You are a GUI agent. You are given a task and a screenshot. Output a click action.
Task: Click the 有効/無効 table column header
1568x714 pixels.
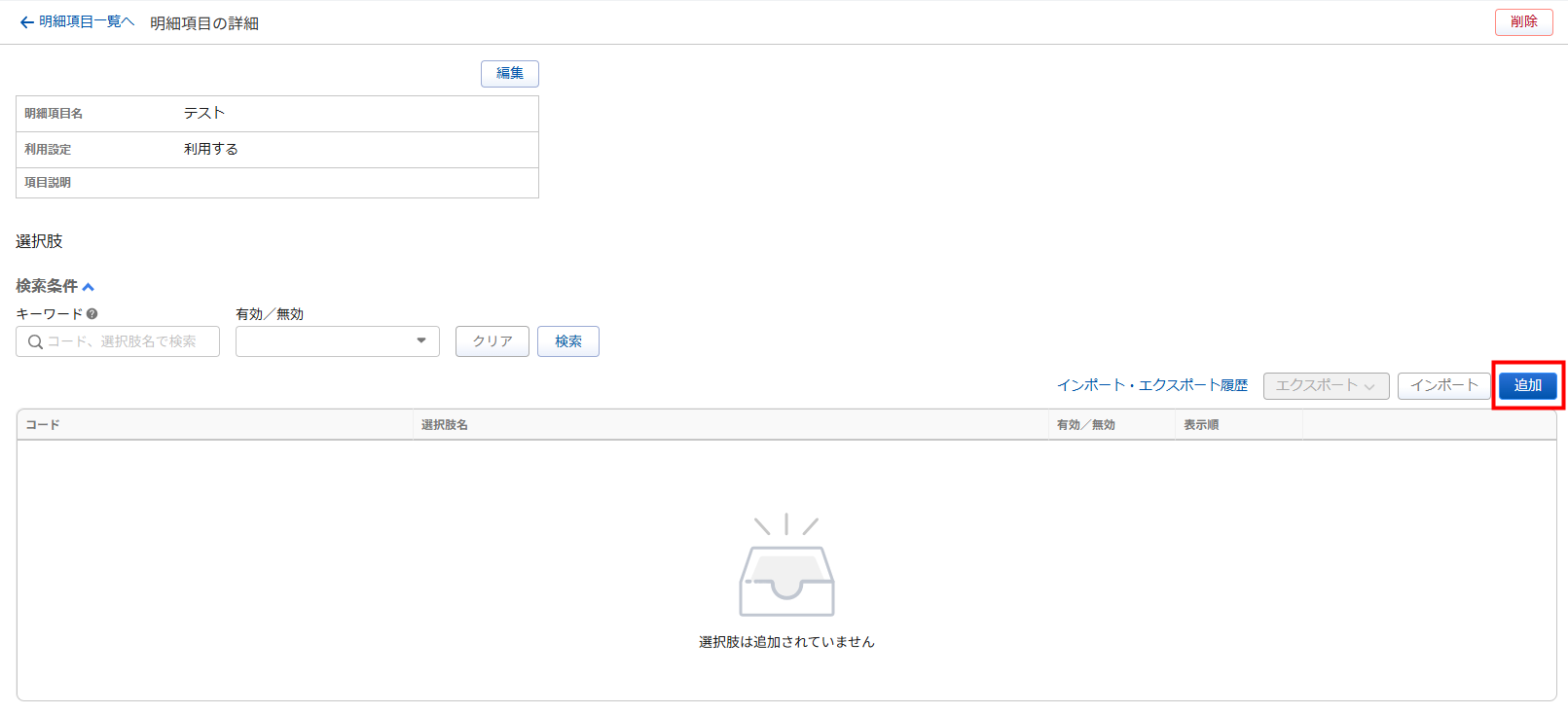[1085, 425]
